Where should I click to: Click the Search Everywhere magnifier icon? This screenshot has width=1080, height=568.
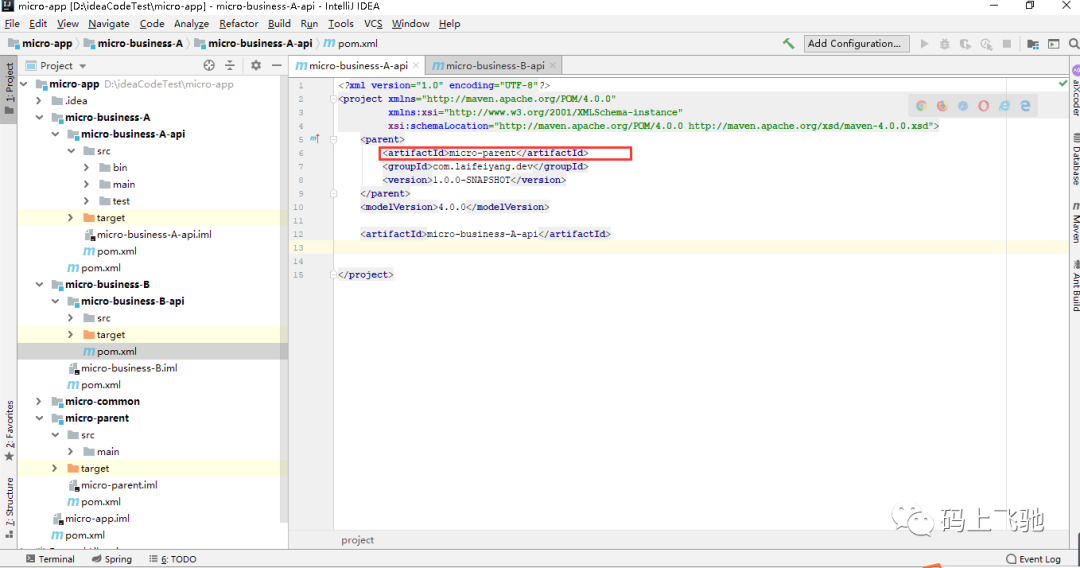click(x=1073, y=43)
